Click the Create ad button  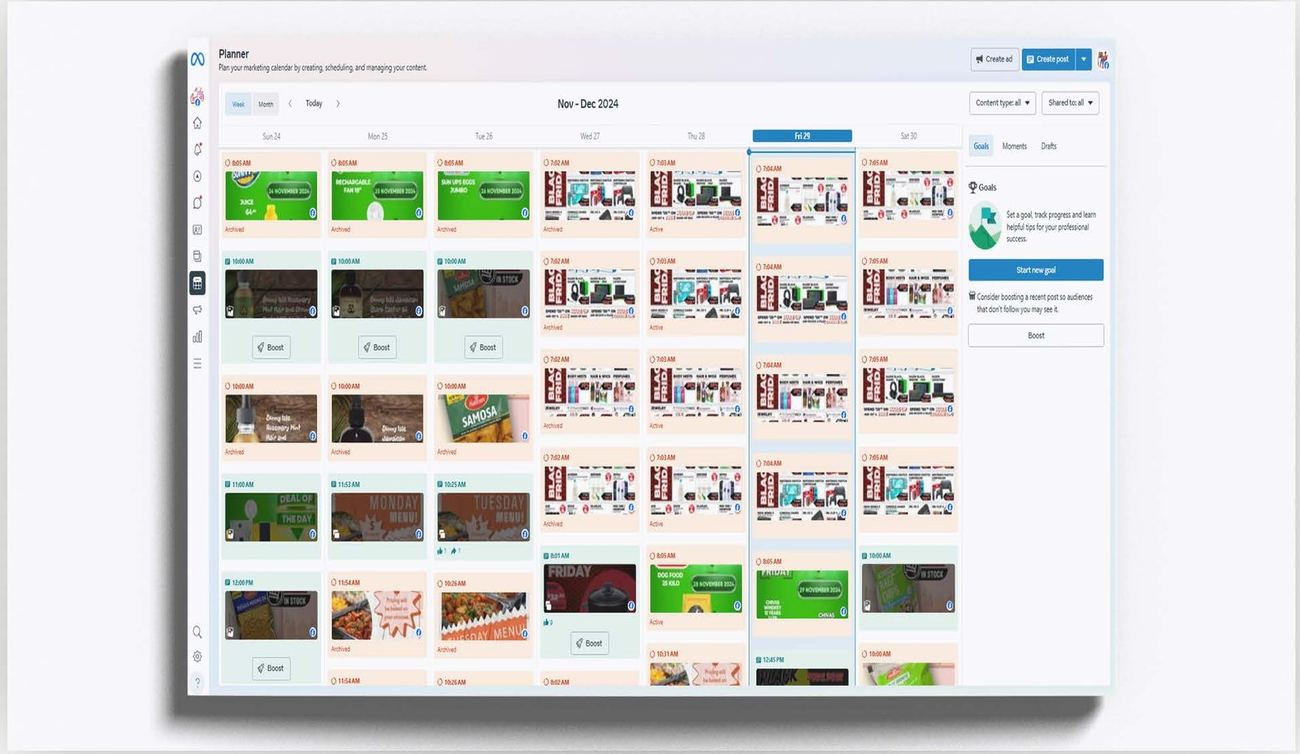pos(995,59)
